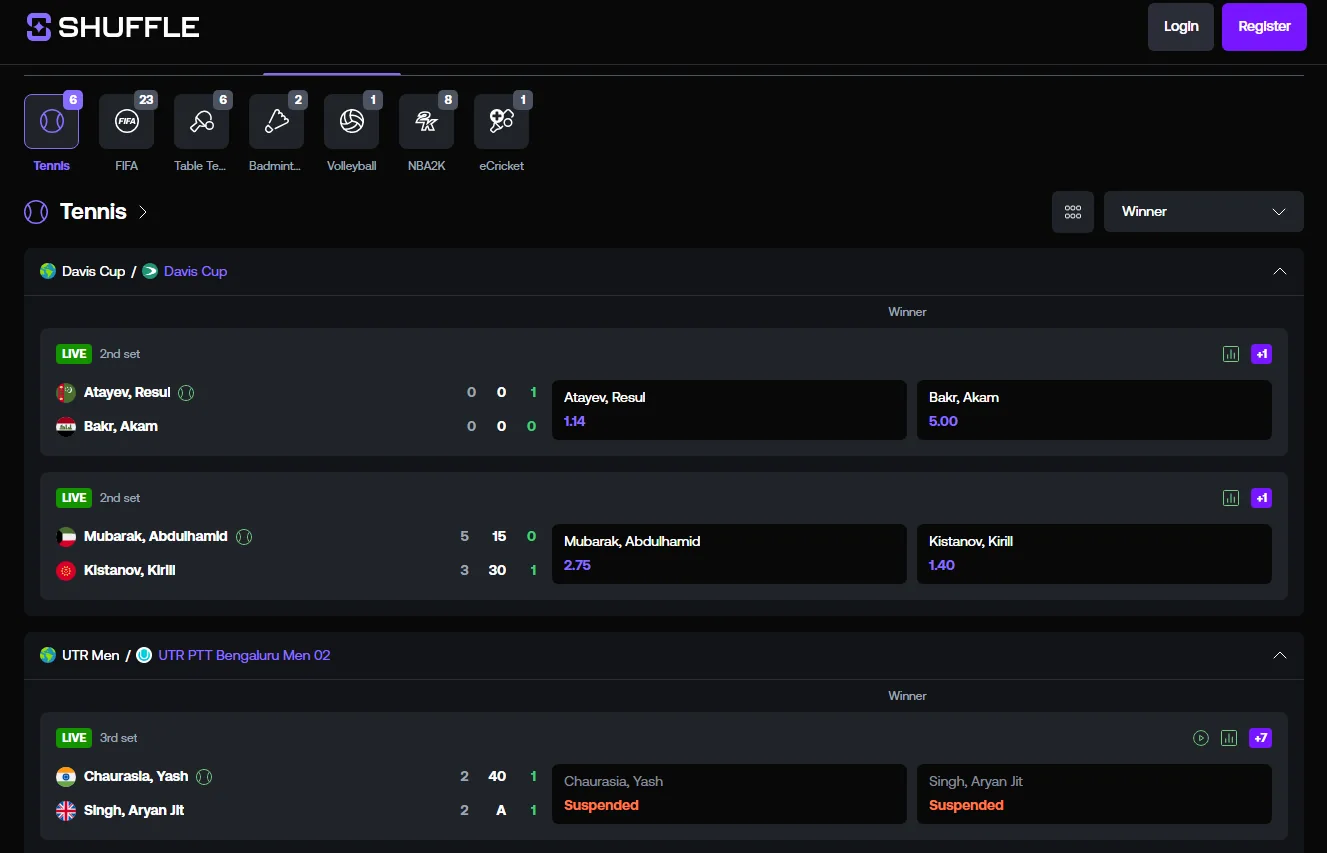Click the Davis Cup globe icon
Screen dimensions: 1327x853
point(48,271)
